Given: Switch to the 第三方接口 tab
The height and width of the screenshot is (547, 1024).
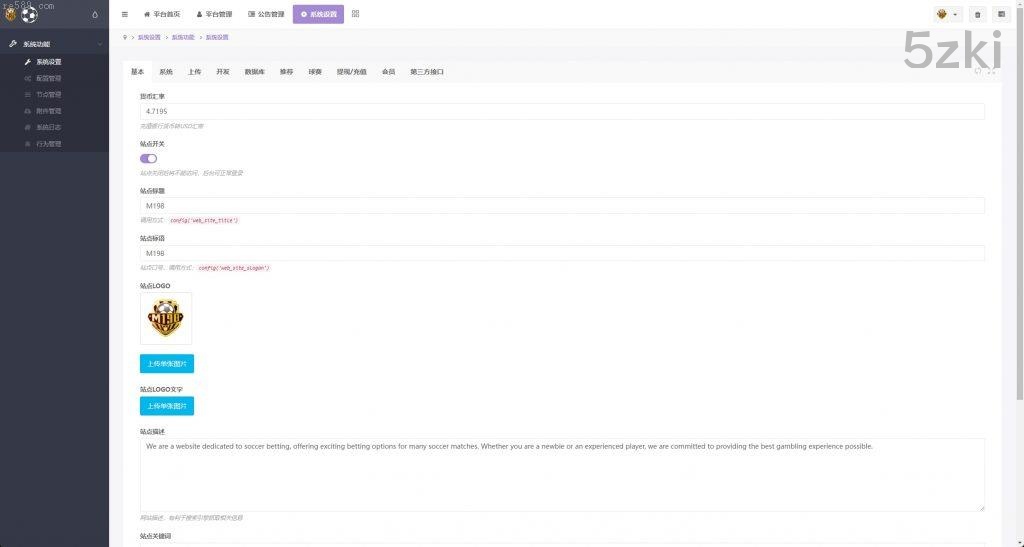Looking at the screenshot, I should pyautogui.click(x=427, y=72).
